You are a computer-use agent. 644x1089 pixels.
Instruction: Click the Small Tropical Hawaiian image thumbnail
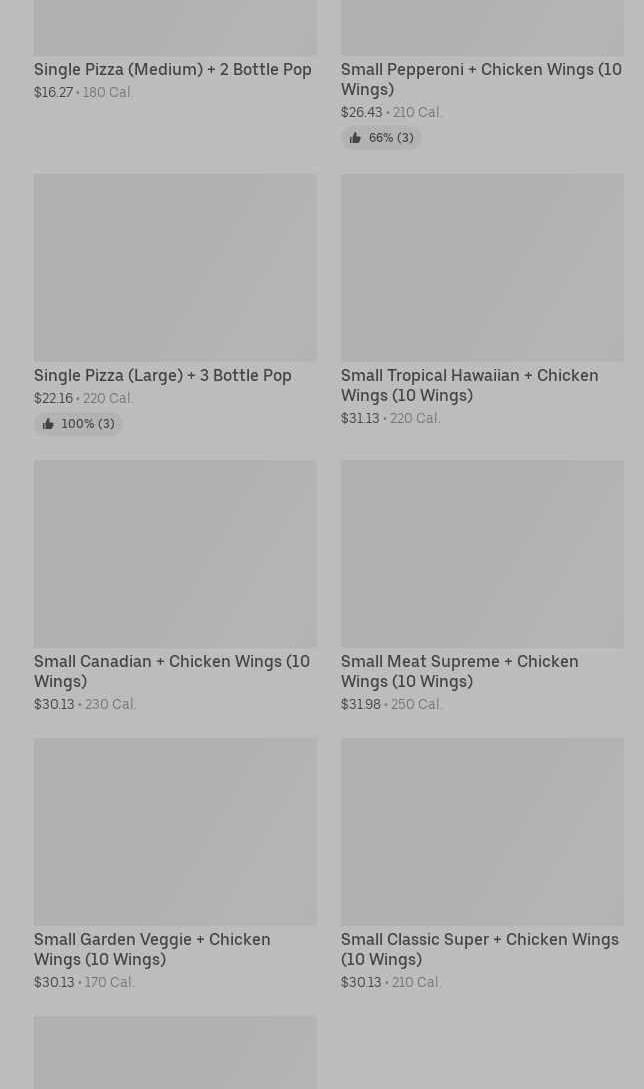(481, 267)
